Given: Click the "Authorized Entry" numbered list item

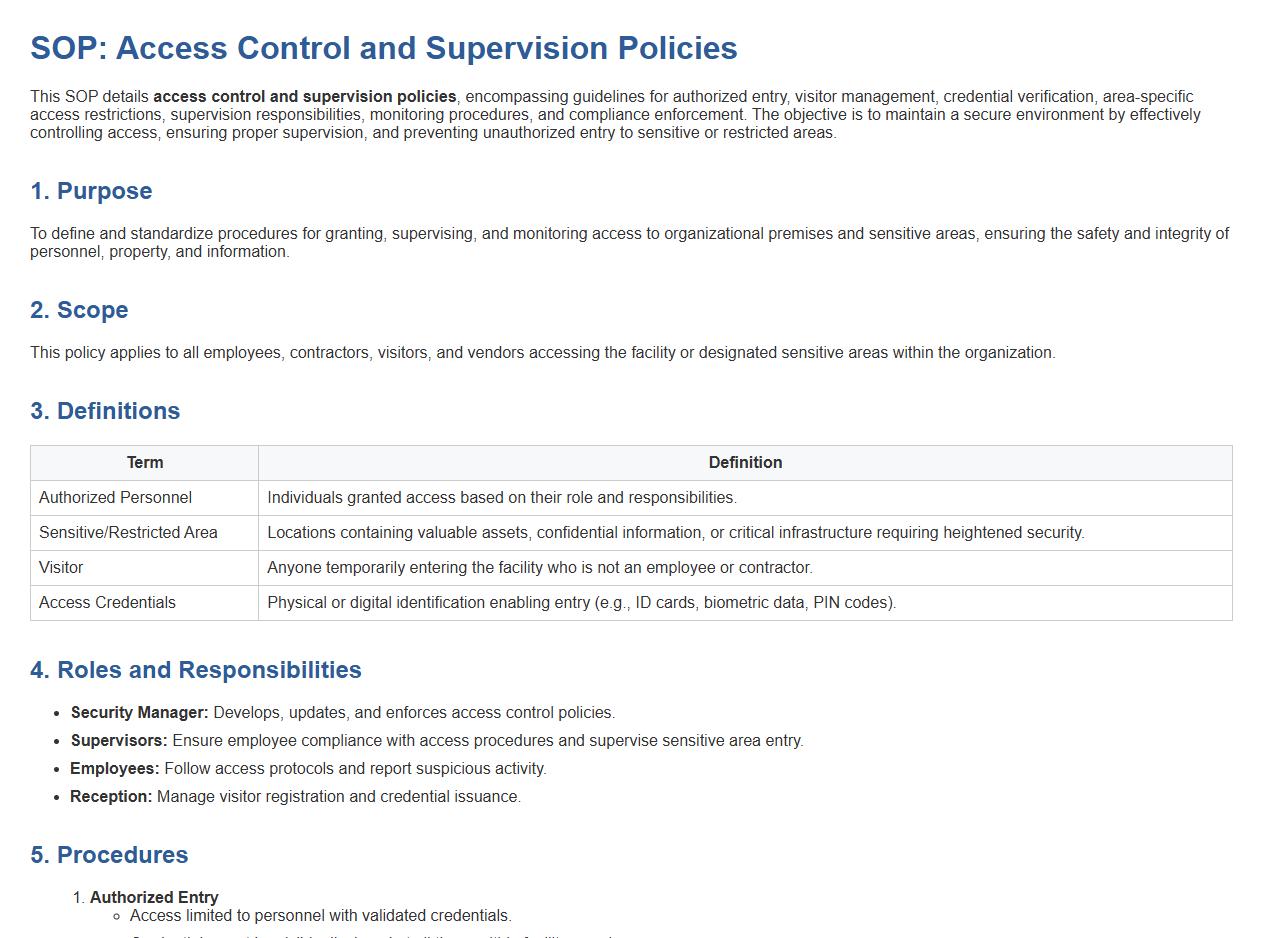Looking at the screenshot, I should pos(154,898).
